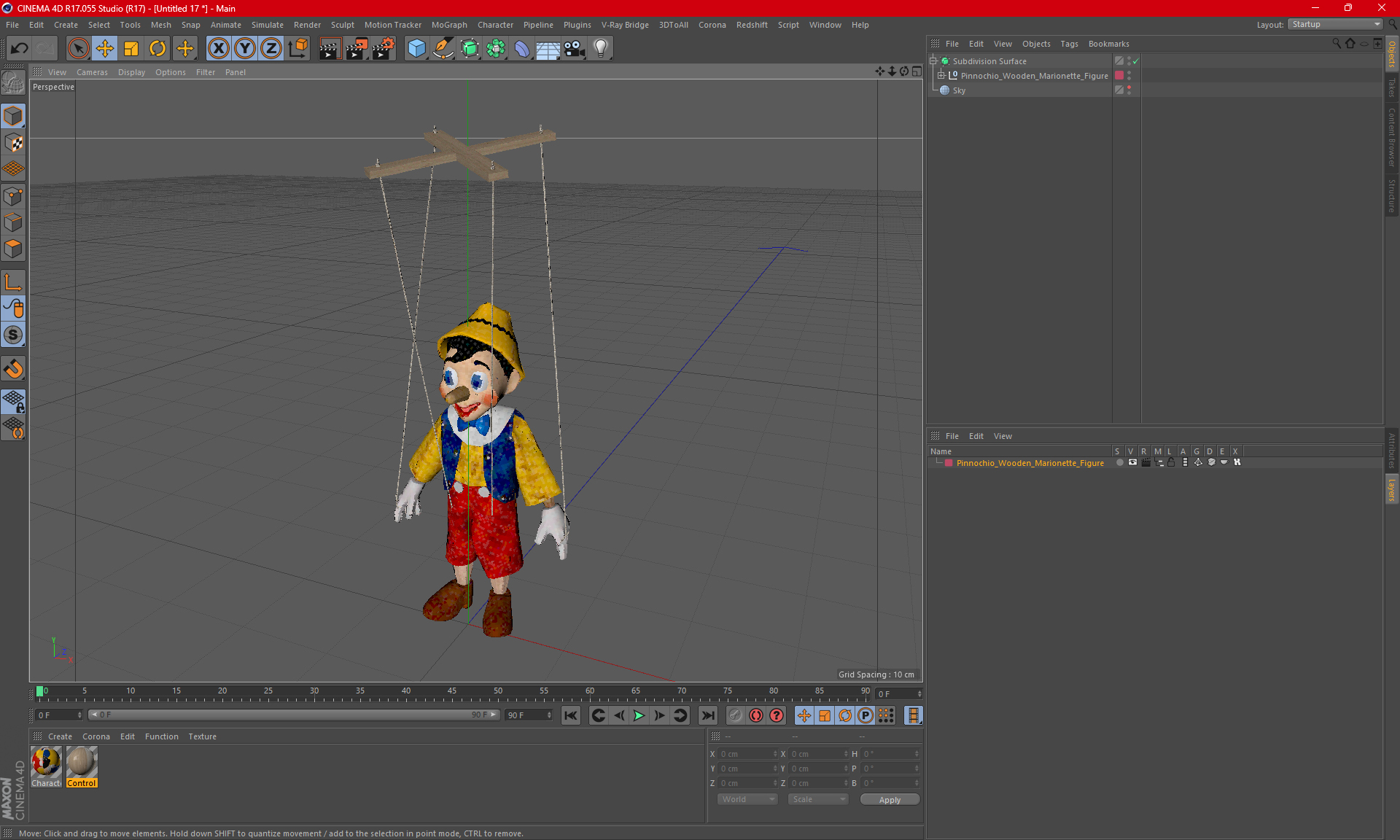Click the Light bulb icon
The height and width of the screenshot is (840, 1400).
601,49
